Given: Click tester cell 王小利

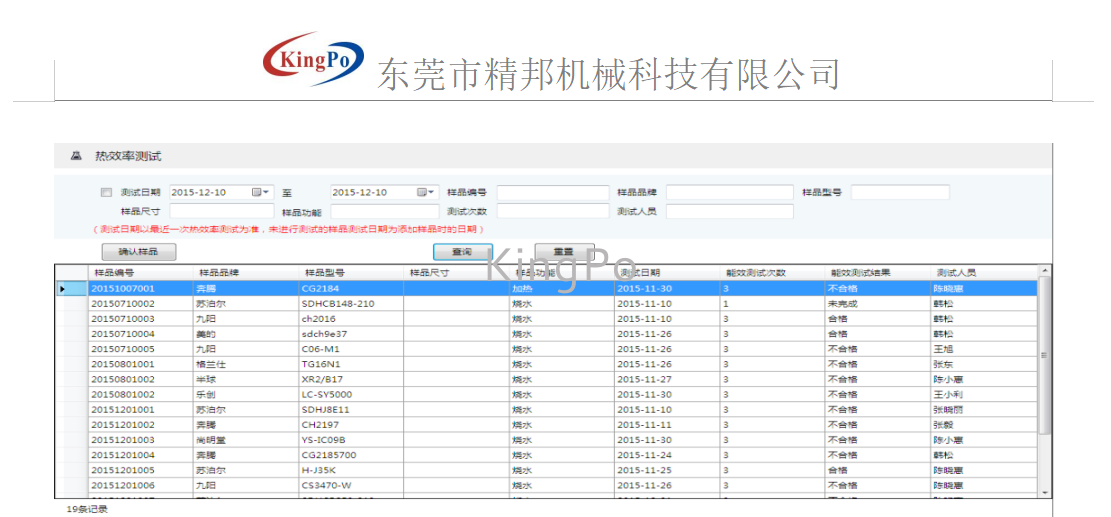Looking at the screenshot, I should click(x=983, y=394).
